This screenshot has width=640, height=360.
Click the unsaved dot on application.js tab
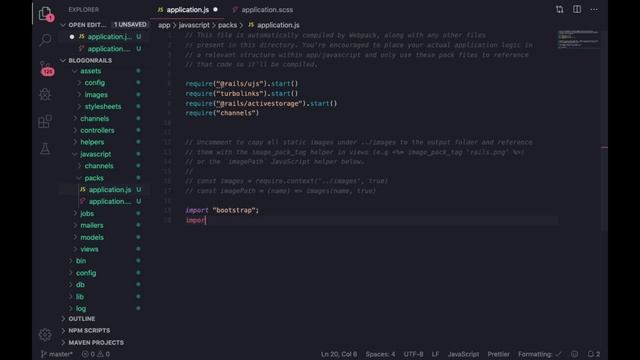(x=215, y=9)
